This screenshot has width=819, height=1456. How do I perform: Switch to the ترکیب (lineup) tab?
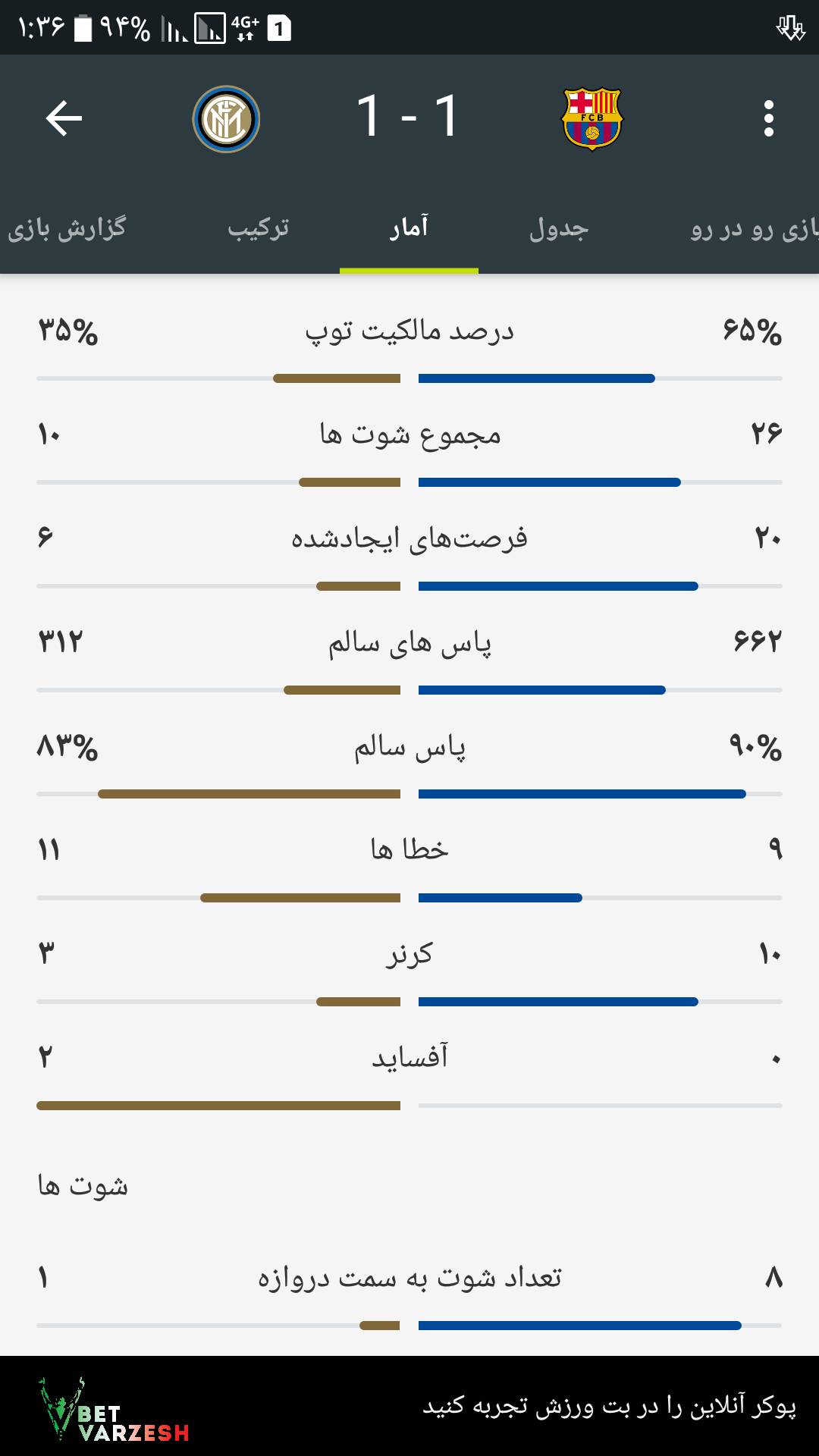coord(259,228)
